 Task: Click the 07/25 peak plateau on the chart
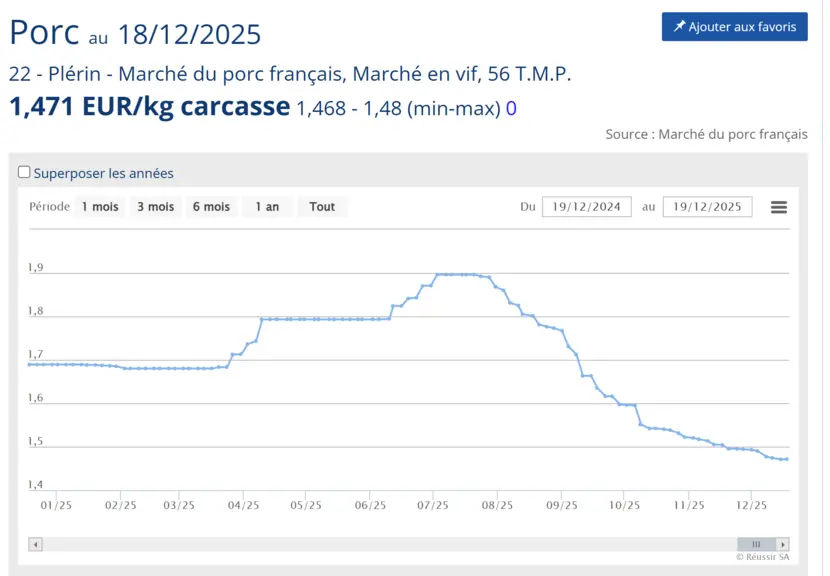coord(456,274)
